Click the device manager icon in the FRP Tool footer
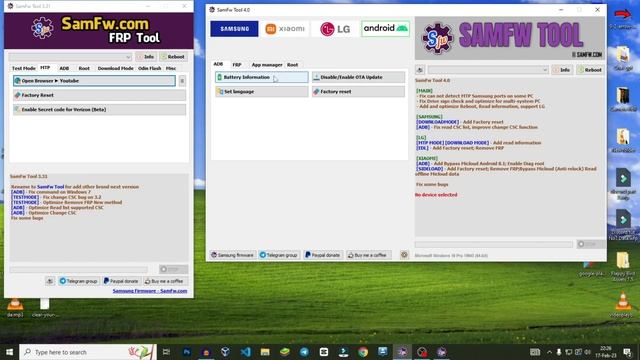 click(50, 281)
